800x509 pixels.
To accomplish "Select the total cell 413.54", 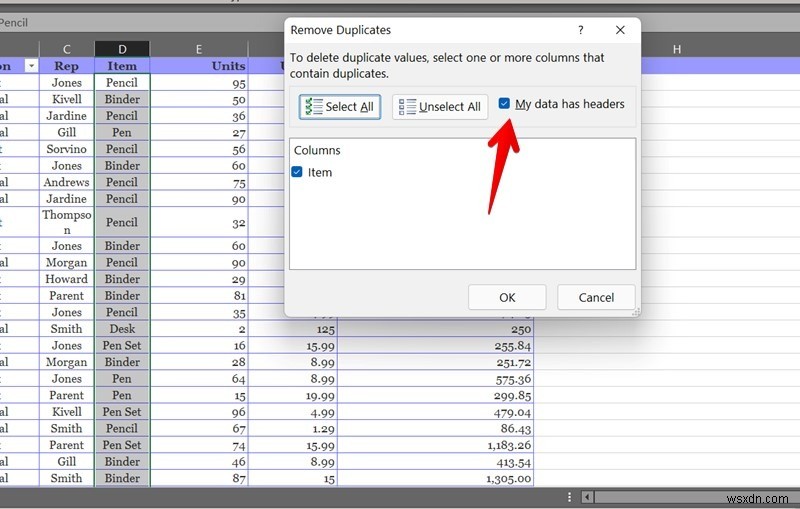I will click(x=435, y=462).
